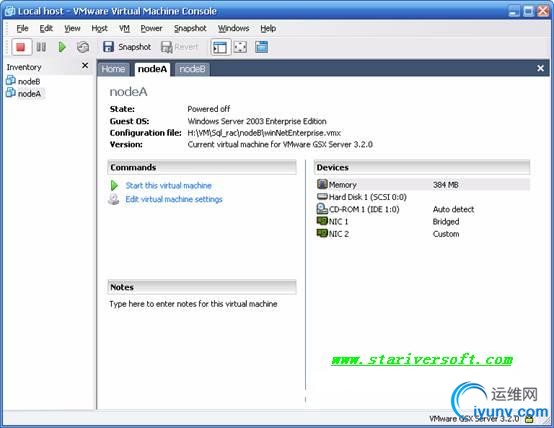The height and width of the screenshot is (428, 554).
Task: Click the Bridged value for NIC 1
Action: pos(446,222)
